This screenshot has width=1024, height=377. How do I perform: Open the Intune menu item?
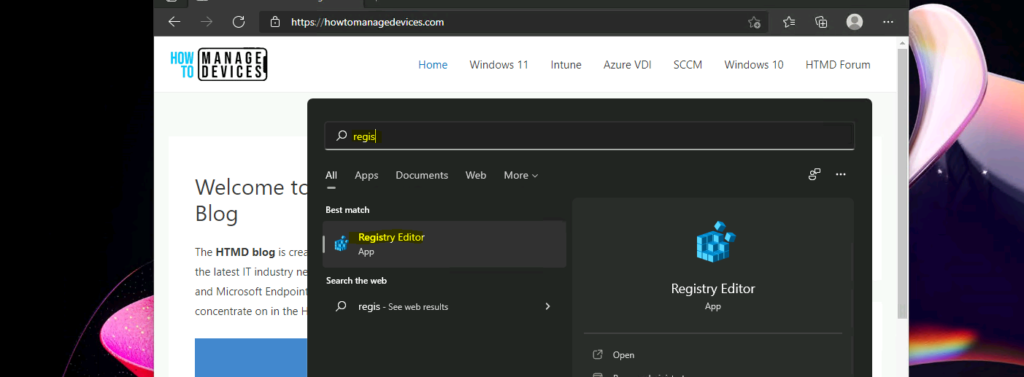pyautogui.click(x=566, y=65)
